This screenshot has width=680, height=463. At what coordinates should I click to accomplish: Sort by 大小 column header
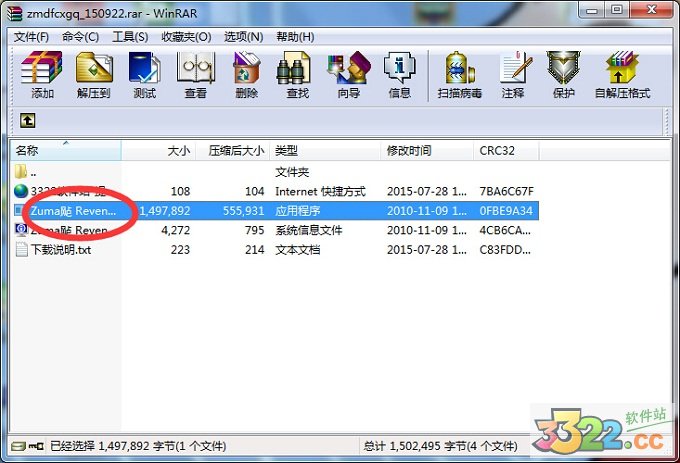point(159,150)
